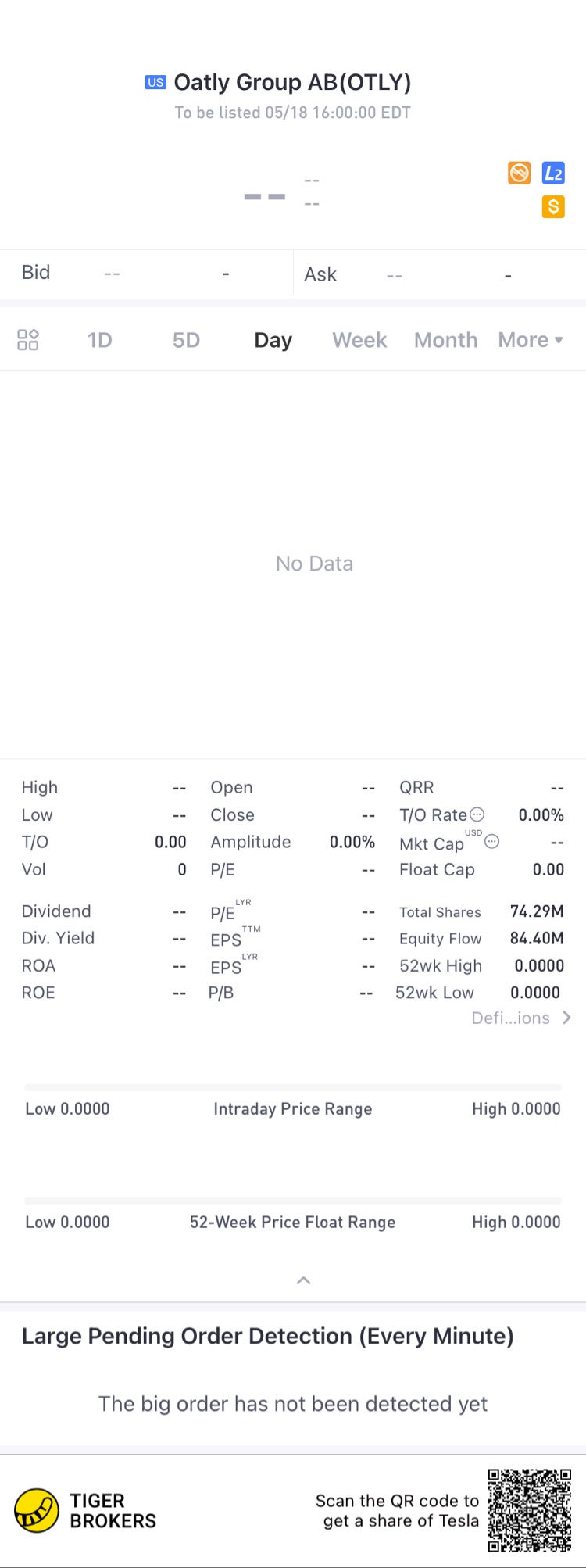
Task: Expand the More chart periods dropdown
Action: click(x=531, y=340)
